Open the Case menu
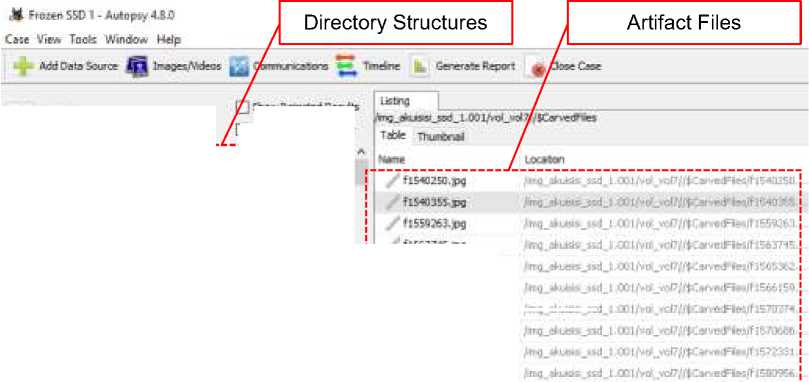This screenshot has width=809, height=382. tap(17, 39)
